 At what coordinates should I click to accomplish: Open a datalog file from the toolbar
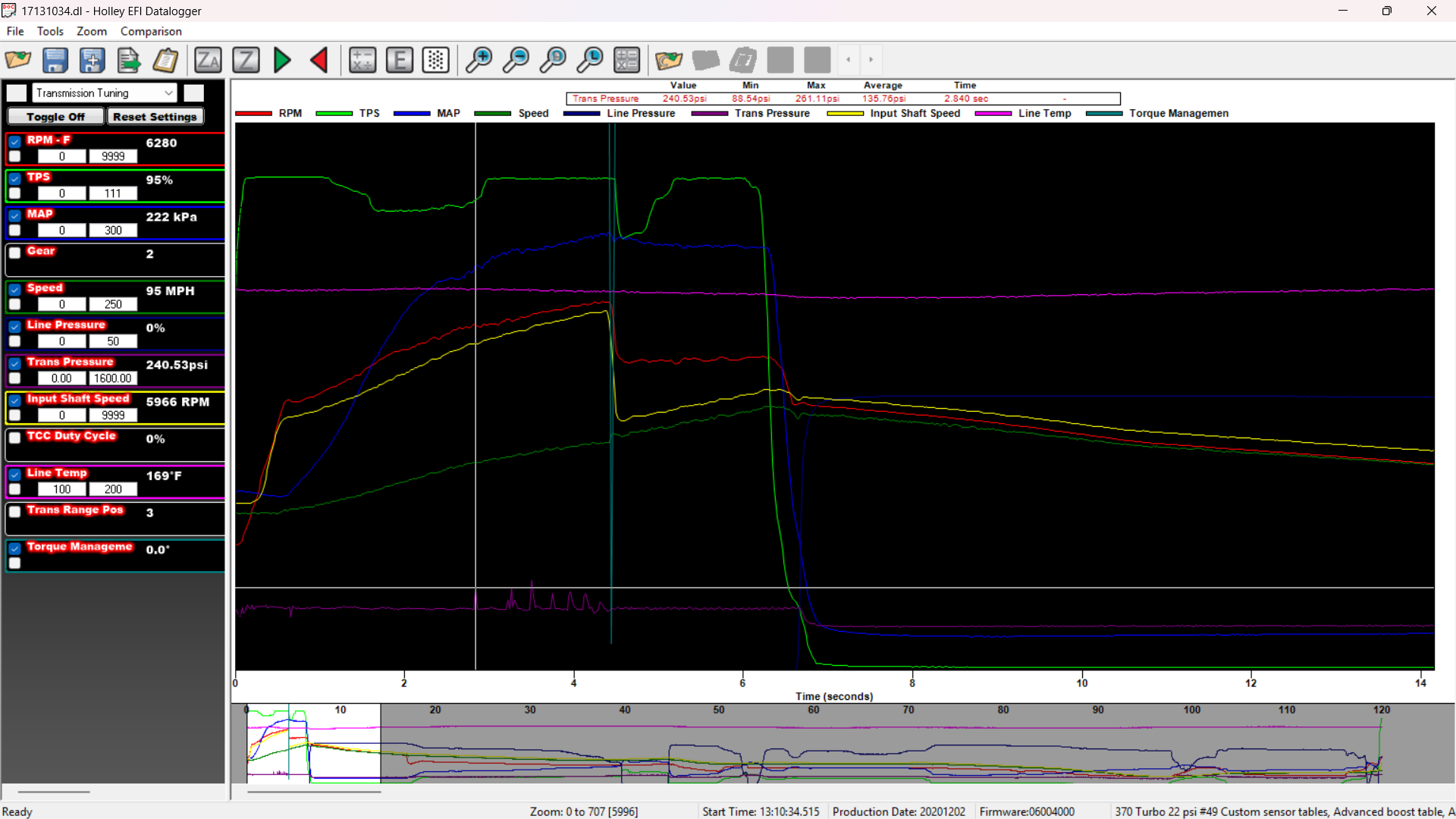coord(18,60)
